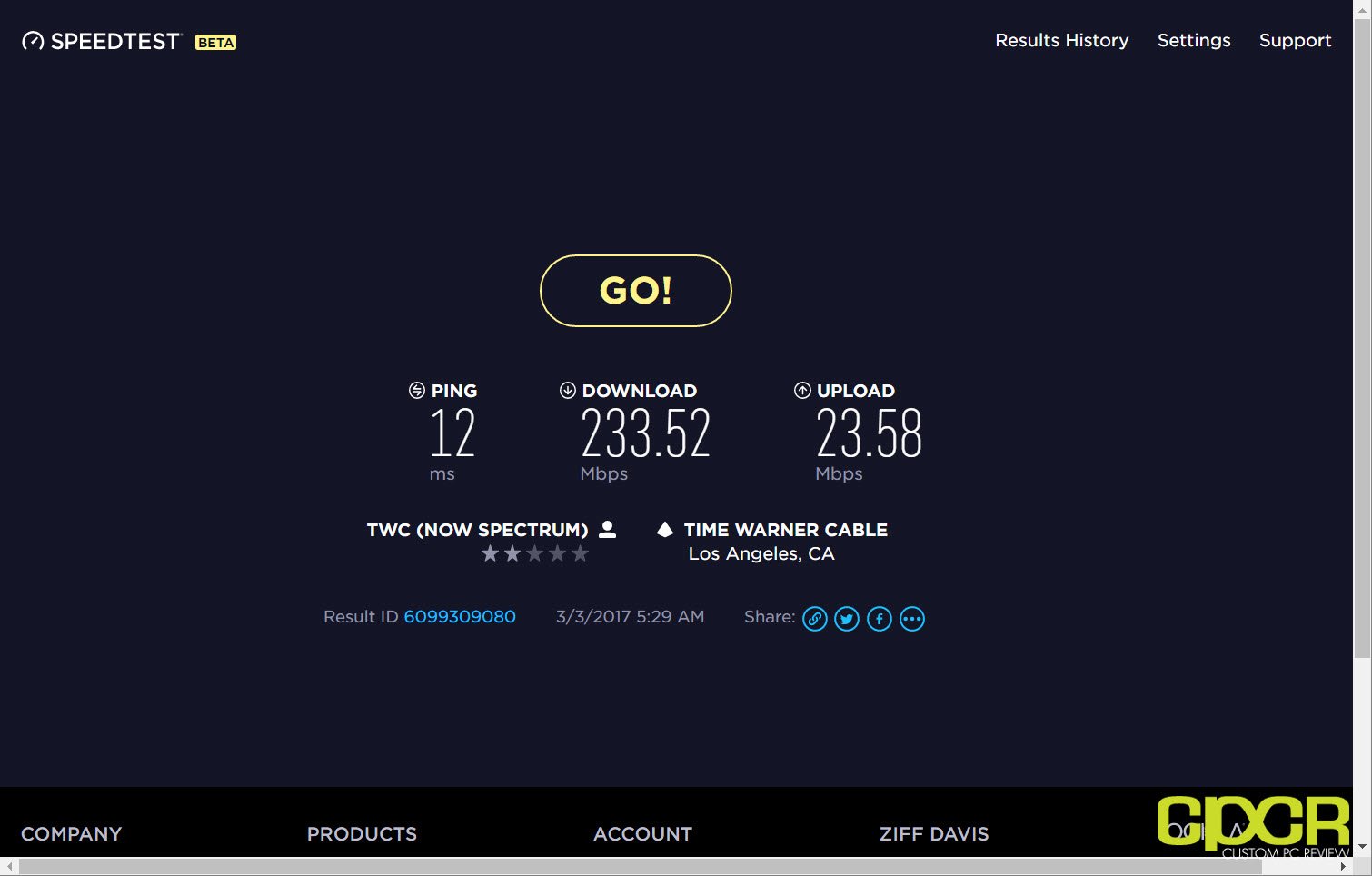Screen dimensions: 1372x876
Task: Start a new test with GO!
Action: (x=636, y=291)
